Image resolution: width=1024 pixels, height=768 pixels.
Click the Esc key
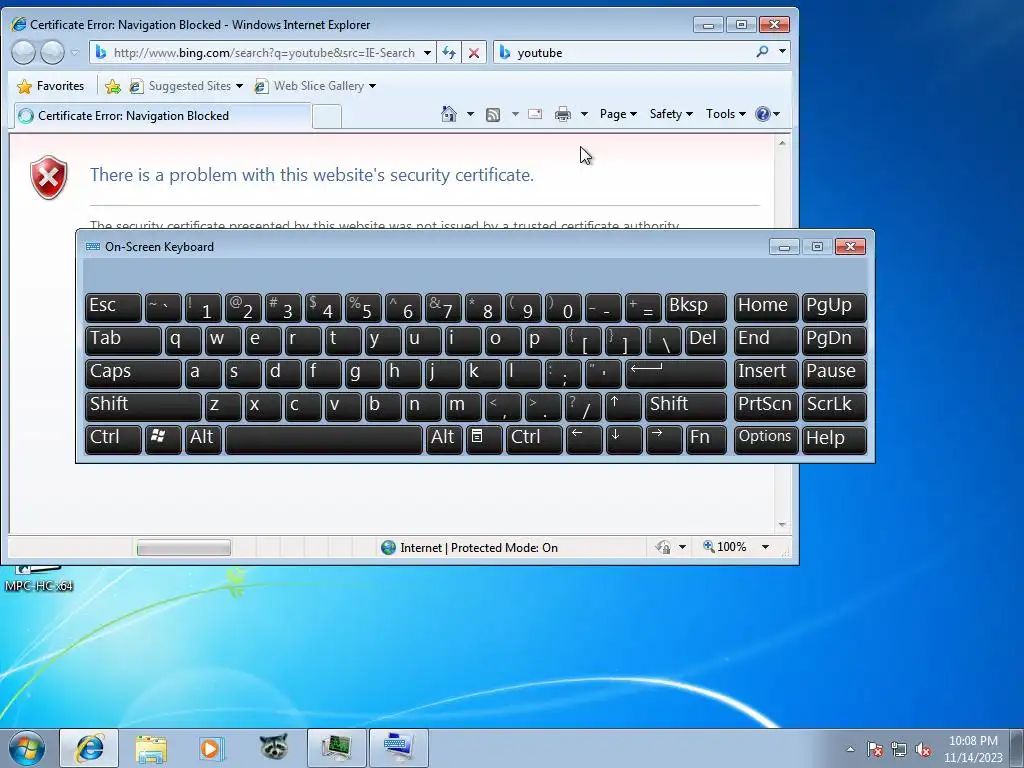coord(113,307)
